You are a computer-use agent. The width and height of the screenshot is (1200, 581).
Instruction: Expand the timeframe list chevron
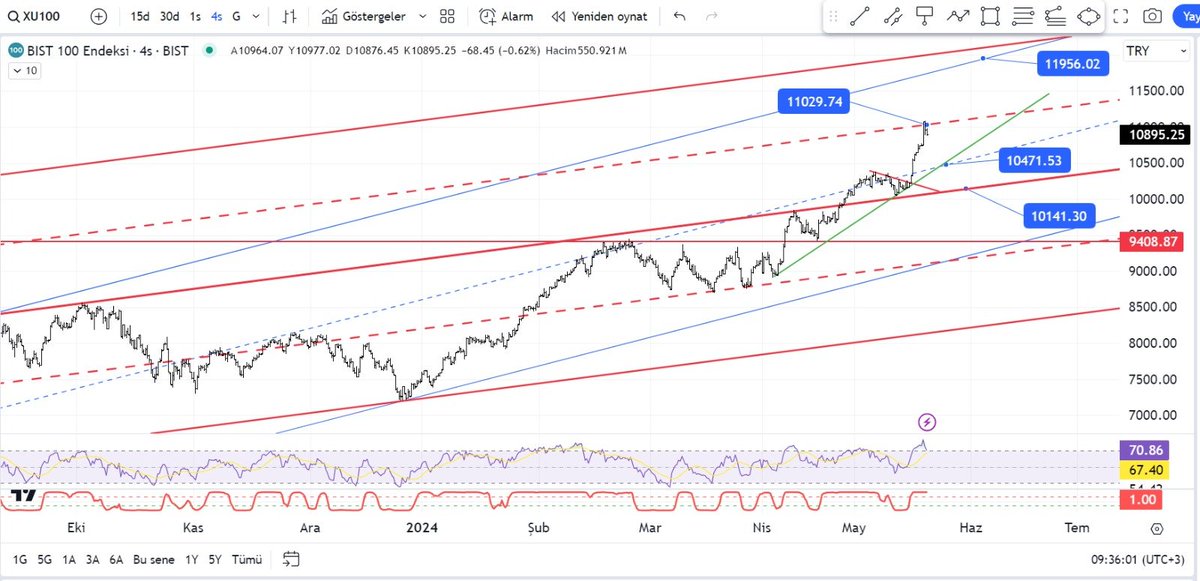pos(254,16)
